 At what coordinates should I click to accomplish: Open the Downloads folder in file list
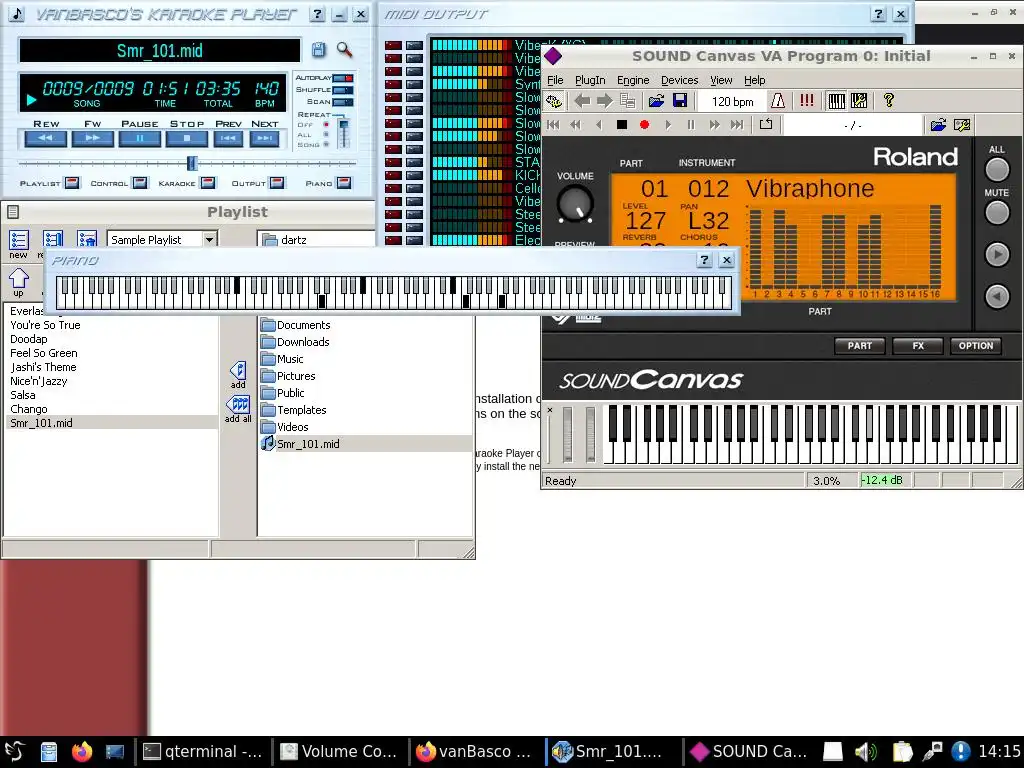click(x=303, y=342)
